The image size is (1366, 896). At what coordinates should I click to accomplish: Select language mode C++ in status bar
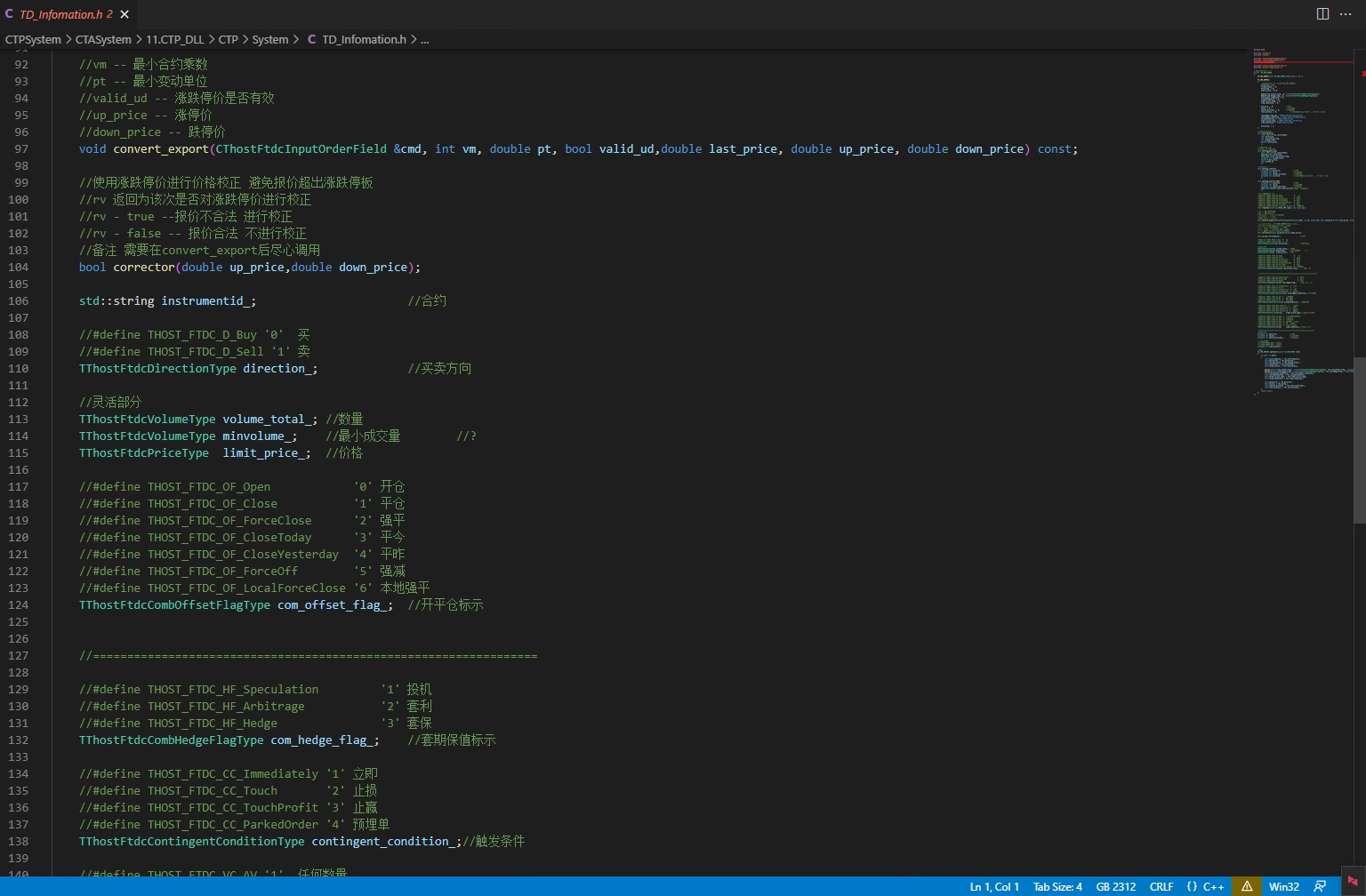(1213, 886)
